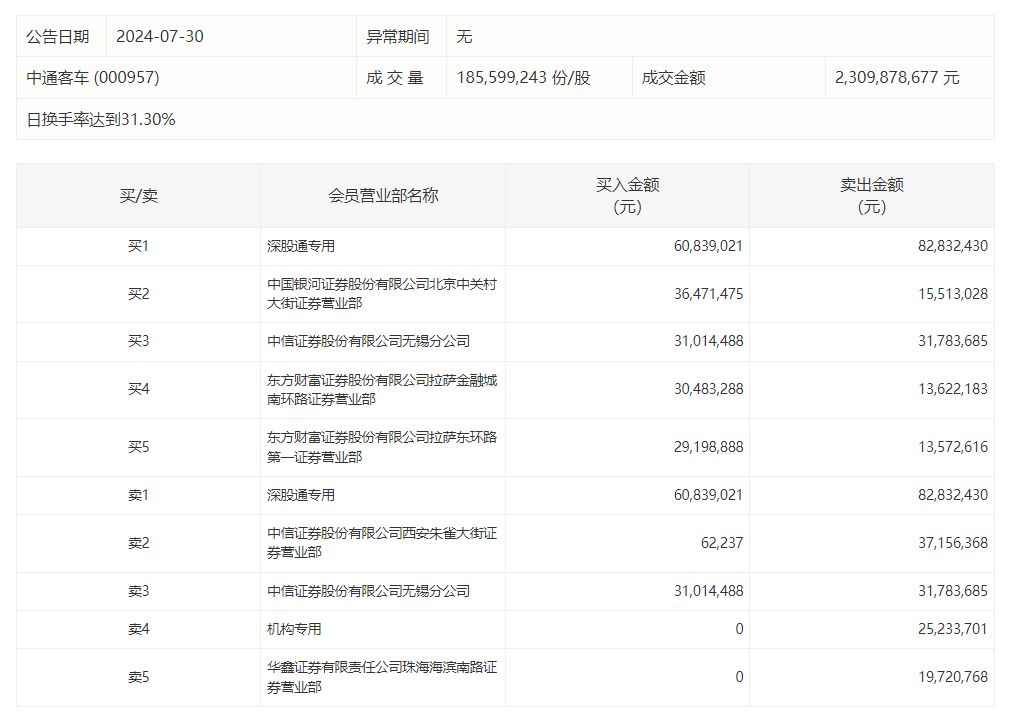Select volume value 185,599,243 份/股
1016x724 pixels.
(x=524, y=78)
